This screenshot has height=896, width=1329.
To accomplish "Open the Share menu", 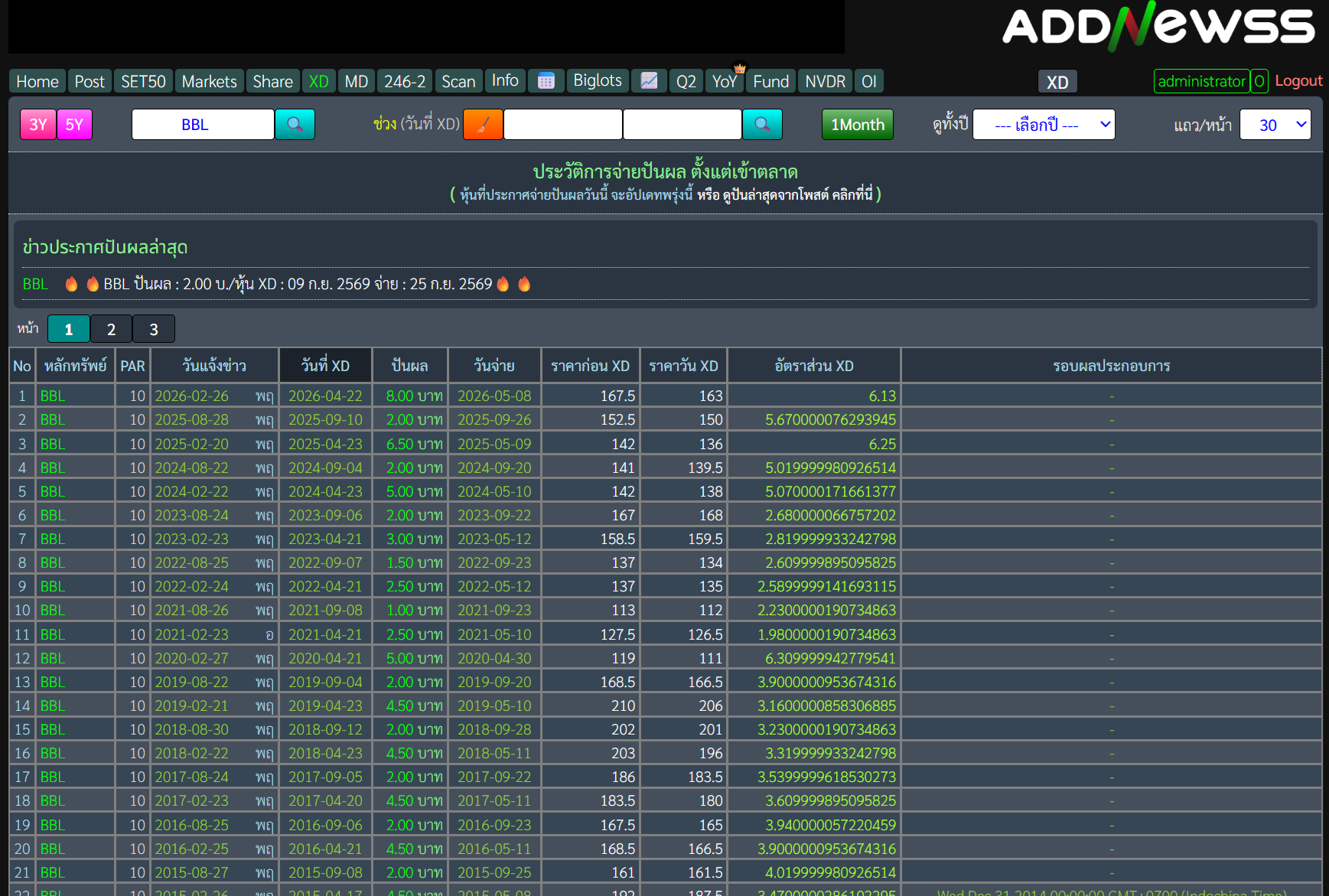I will pyautogui.click(x=272, y=81).
